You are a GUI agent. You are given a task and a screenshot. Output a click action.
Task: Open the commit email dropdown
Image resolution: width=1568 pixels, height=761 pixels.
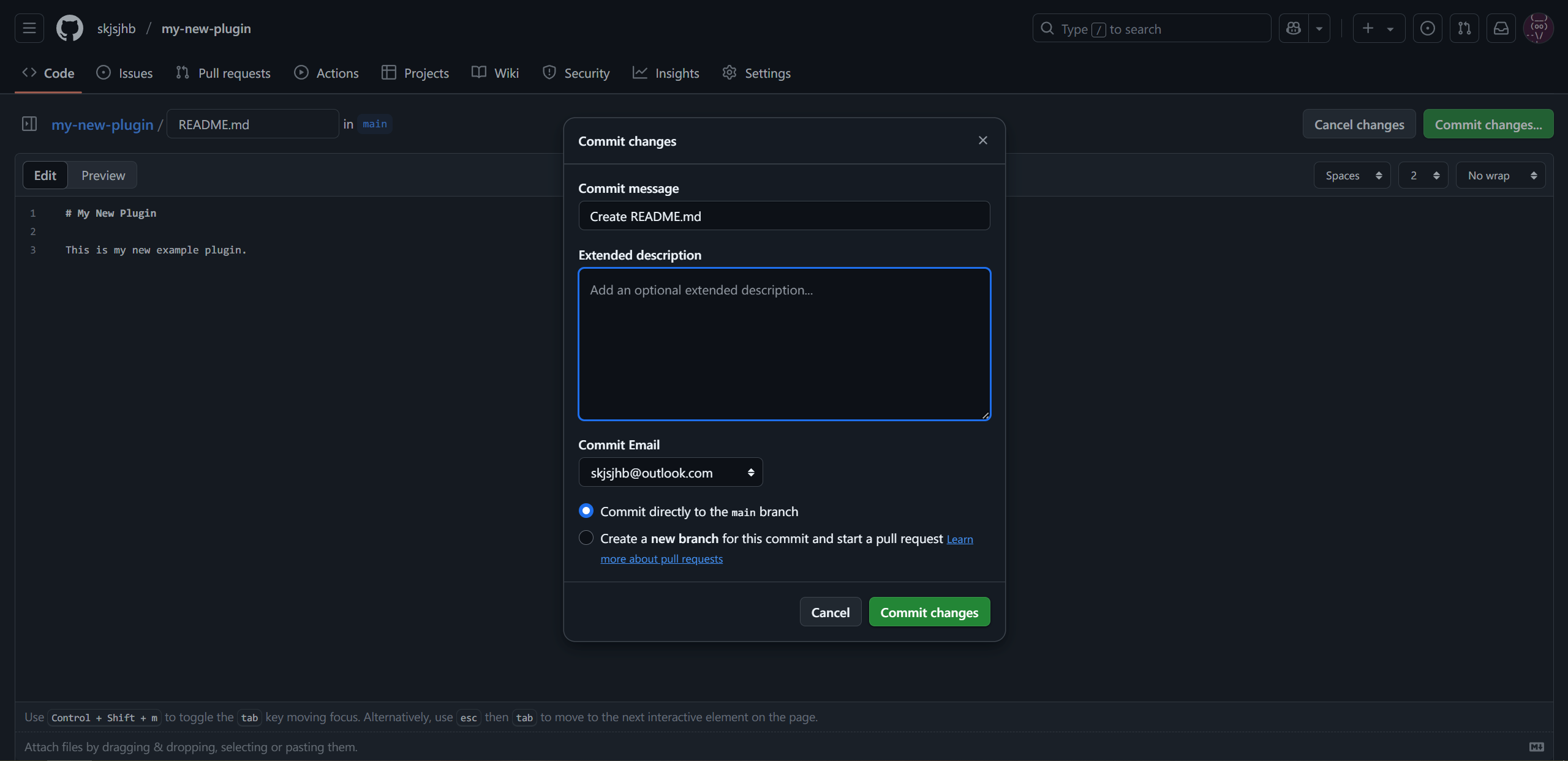click(x=670, y=472)
